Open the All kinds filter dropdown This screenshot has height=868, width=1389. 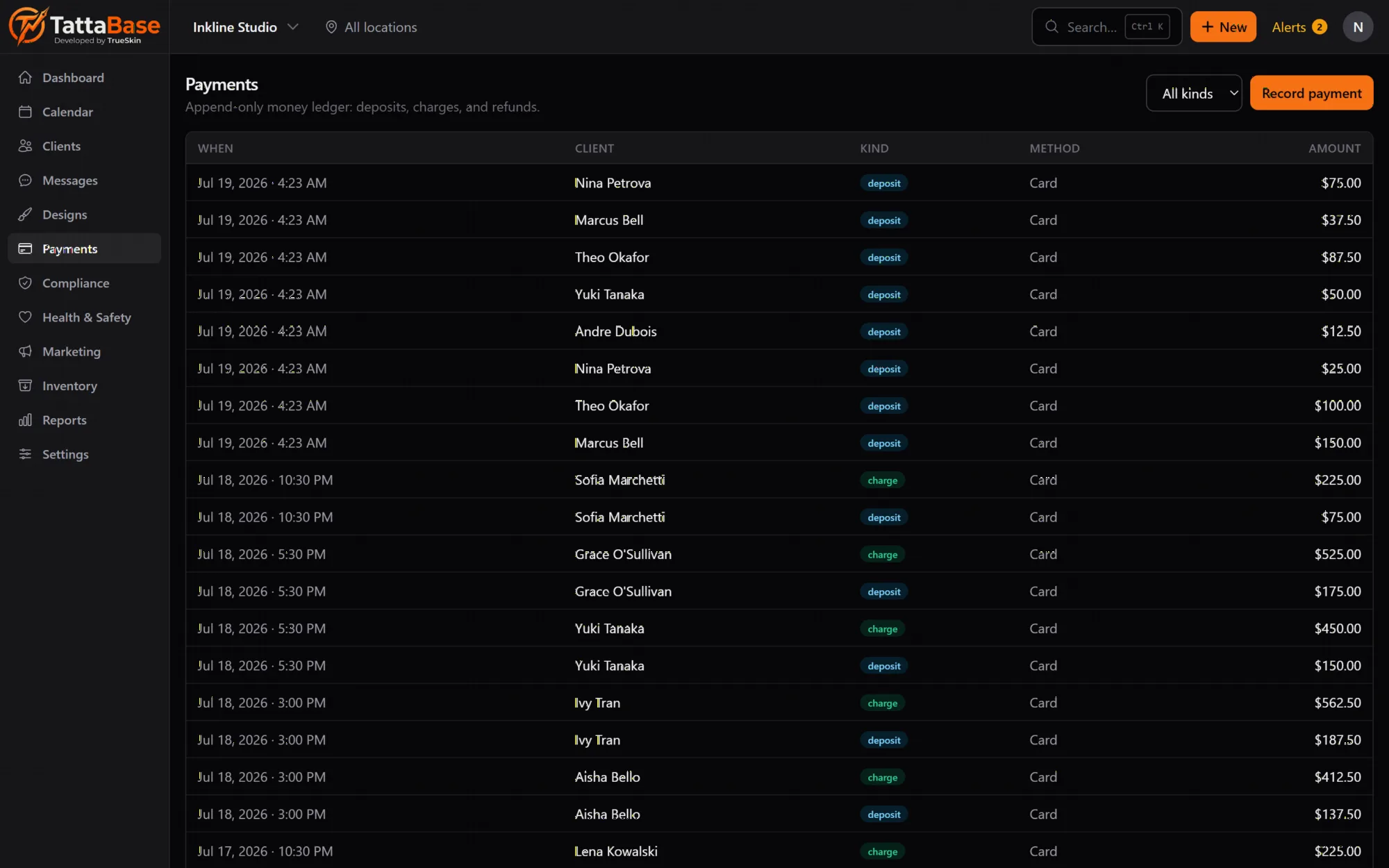click(x=1194, y=93)
